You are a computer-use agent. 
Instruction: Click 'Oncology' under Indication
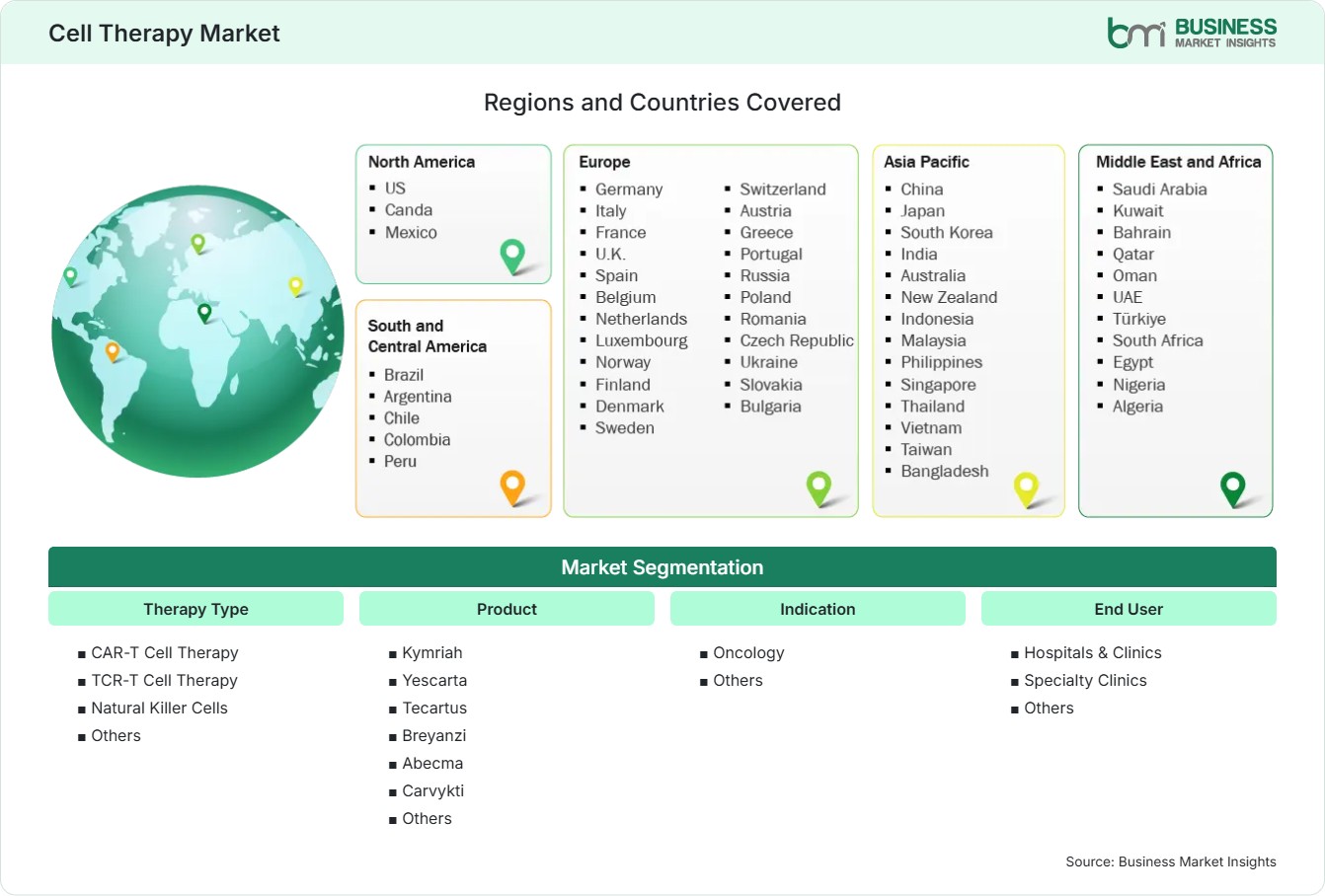point(749,653)
